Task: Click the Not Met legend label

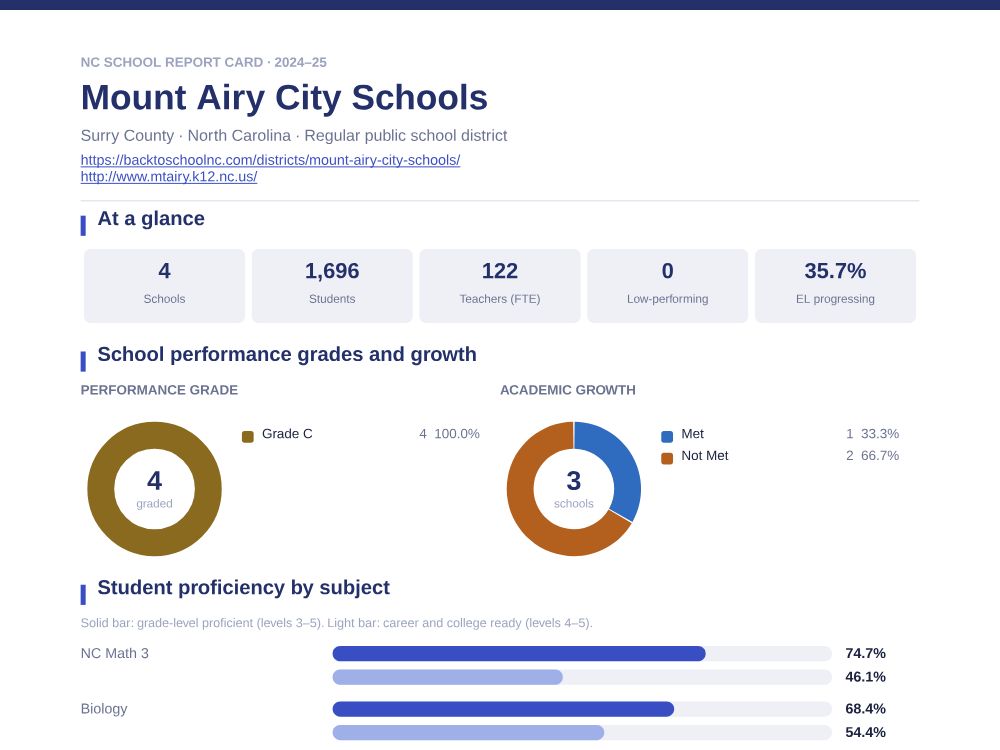Action: click(x=705, y=456)
